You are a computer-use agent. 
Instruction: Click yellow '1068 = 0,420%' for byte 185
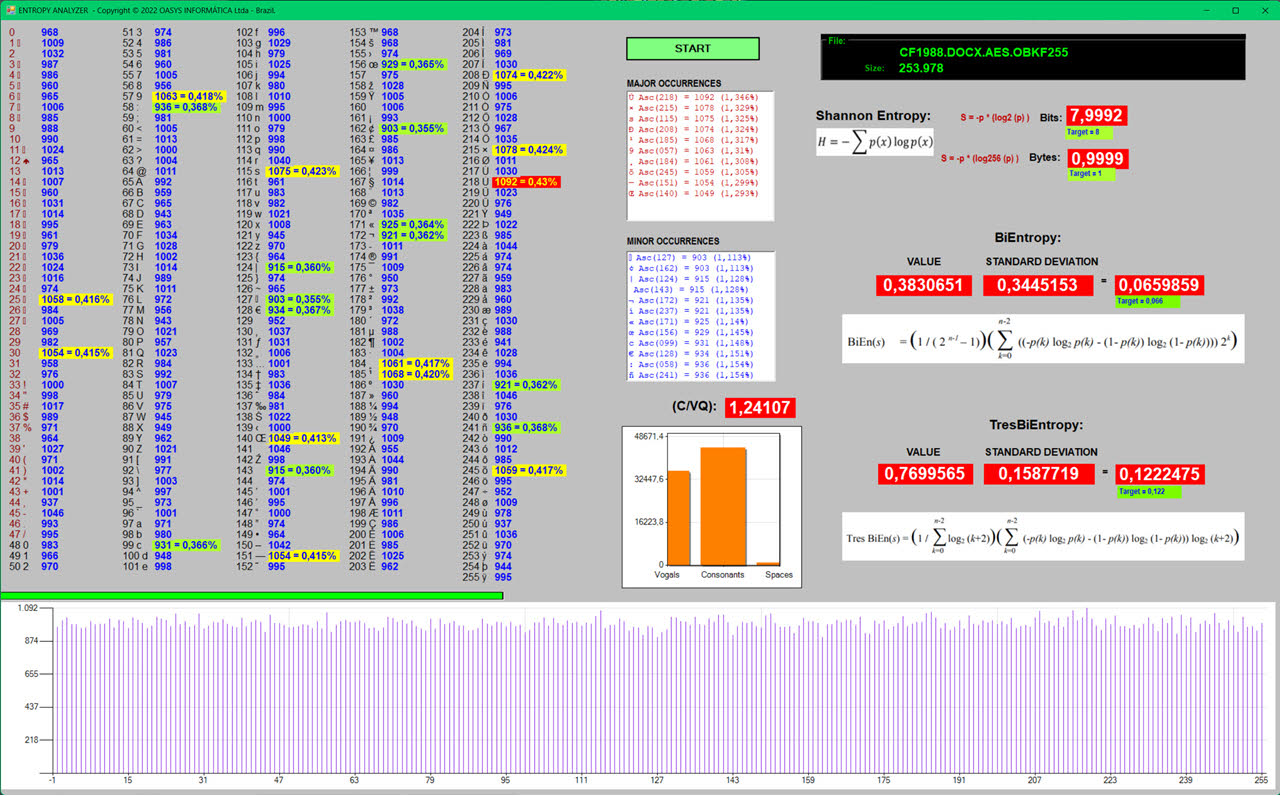pyautogui.click(x=415, y=374)
